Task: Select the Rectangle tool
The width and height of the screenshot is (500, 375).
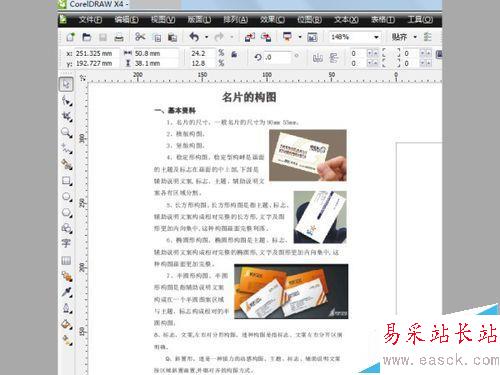Action: tap(66, 181)
